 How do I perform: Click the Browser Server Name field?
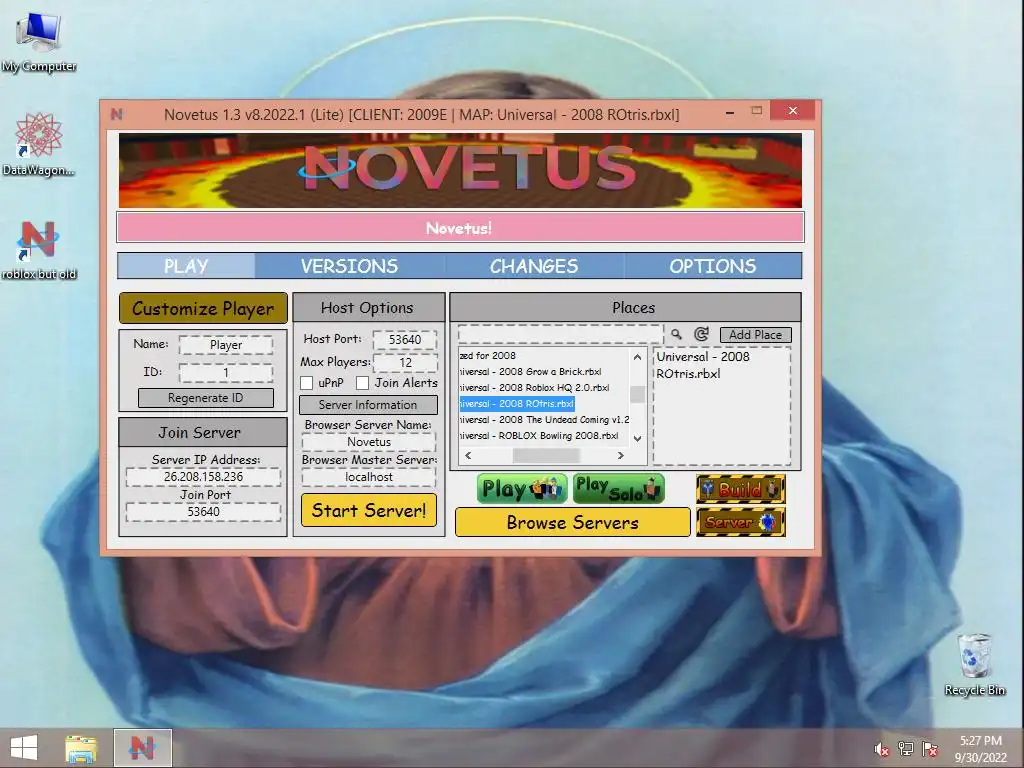pyautogui.click(x=369, y=442)
